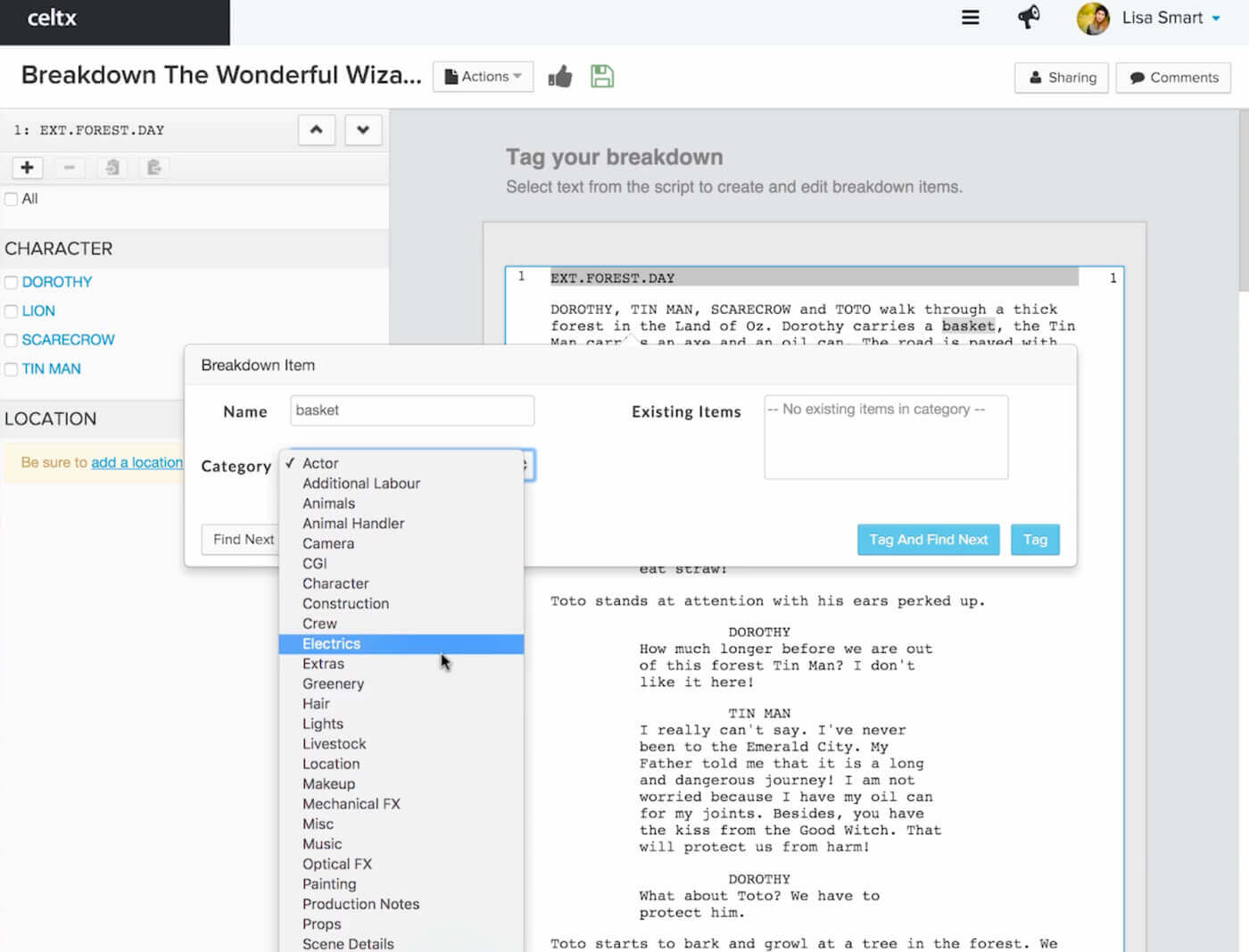Image resolution: width=1249 pixels, height=952 pixels.
Task: Check the DOROTHY character checkbox
Action: [10, 282]
